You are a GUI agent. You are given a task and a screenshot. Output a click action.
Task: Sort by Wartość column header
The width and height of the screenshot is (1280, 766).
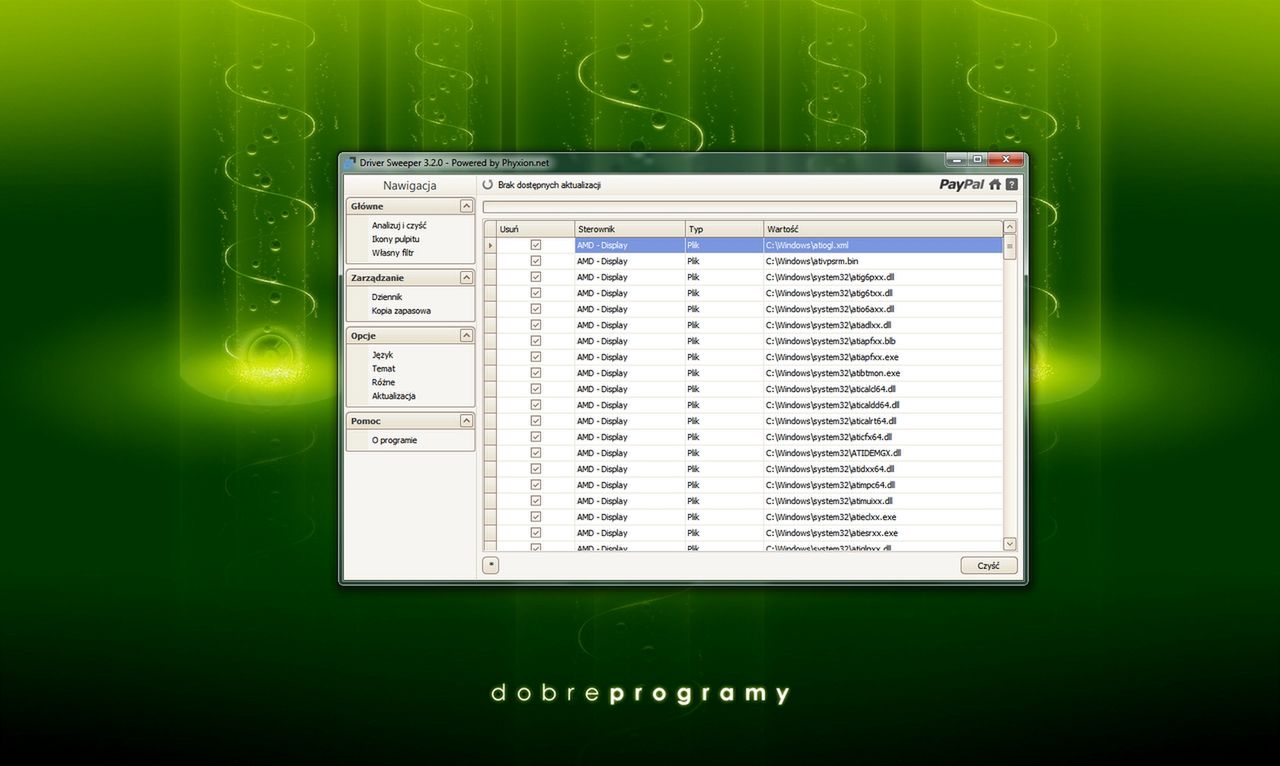click(x=883, y=229)
